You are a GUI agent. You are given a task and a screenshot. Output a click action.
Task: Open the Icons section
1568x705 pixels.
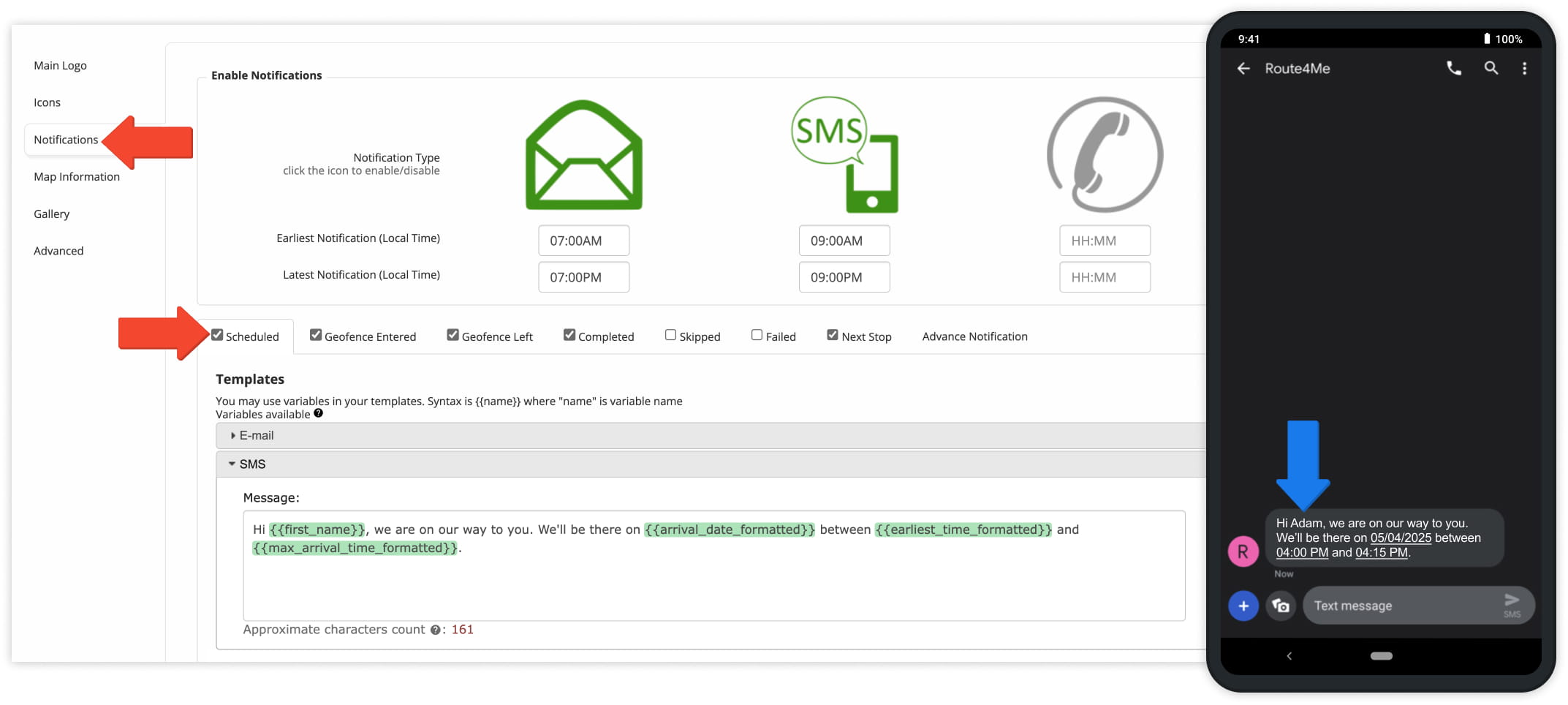click(x=47, y=102)
